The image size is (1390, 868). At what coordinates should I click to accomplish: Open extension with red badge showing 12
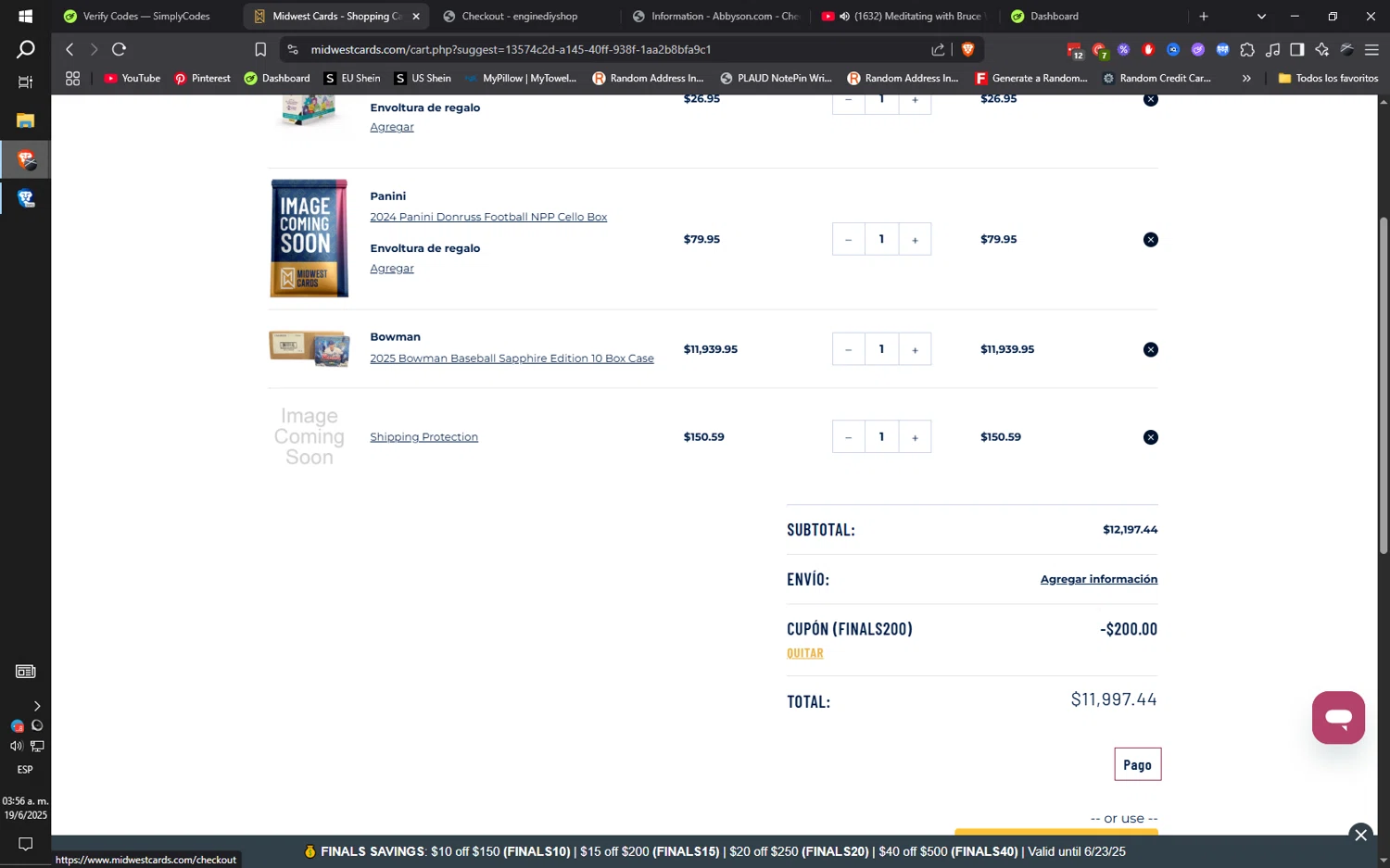[1074, 50]
